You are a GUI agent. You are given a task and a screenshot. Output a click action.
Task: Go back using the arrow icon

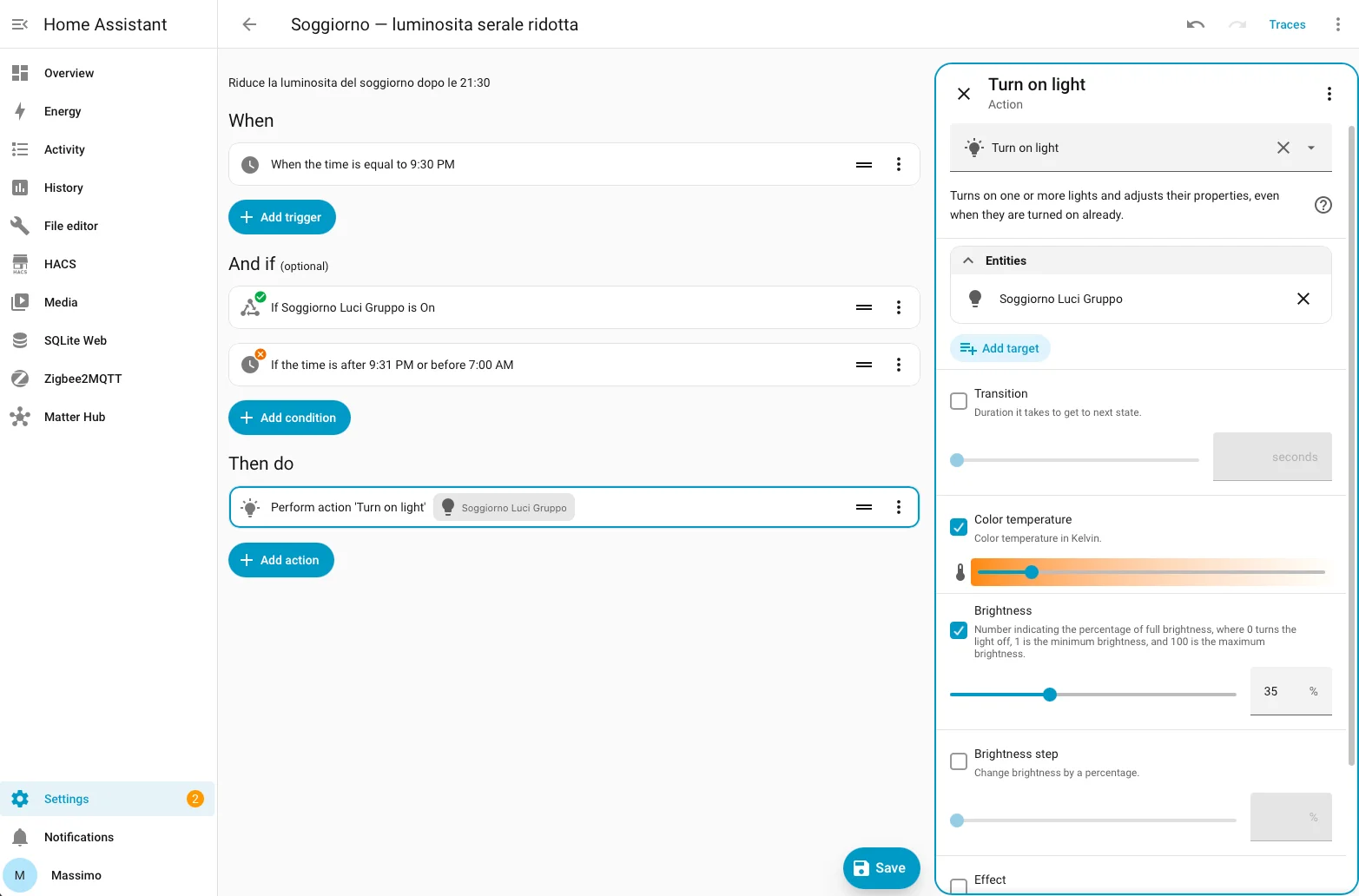(x=249, y=24)
